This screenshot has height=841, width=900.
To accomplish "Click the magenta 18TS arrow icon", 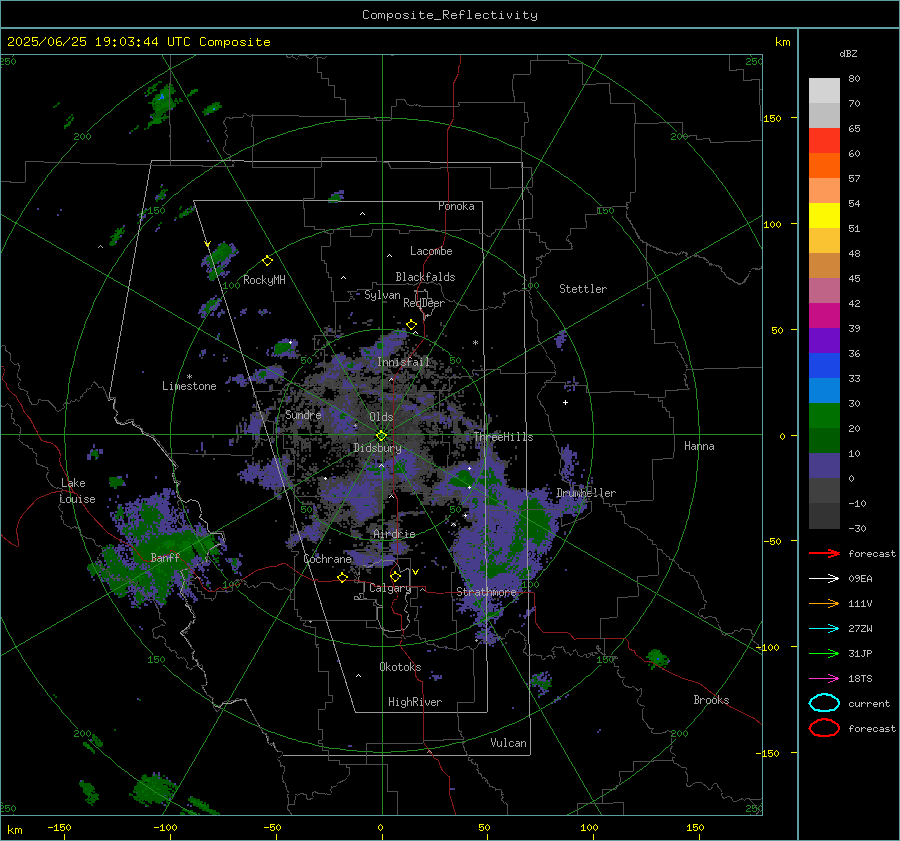I will click(x=824, y=679).
